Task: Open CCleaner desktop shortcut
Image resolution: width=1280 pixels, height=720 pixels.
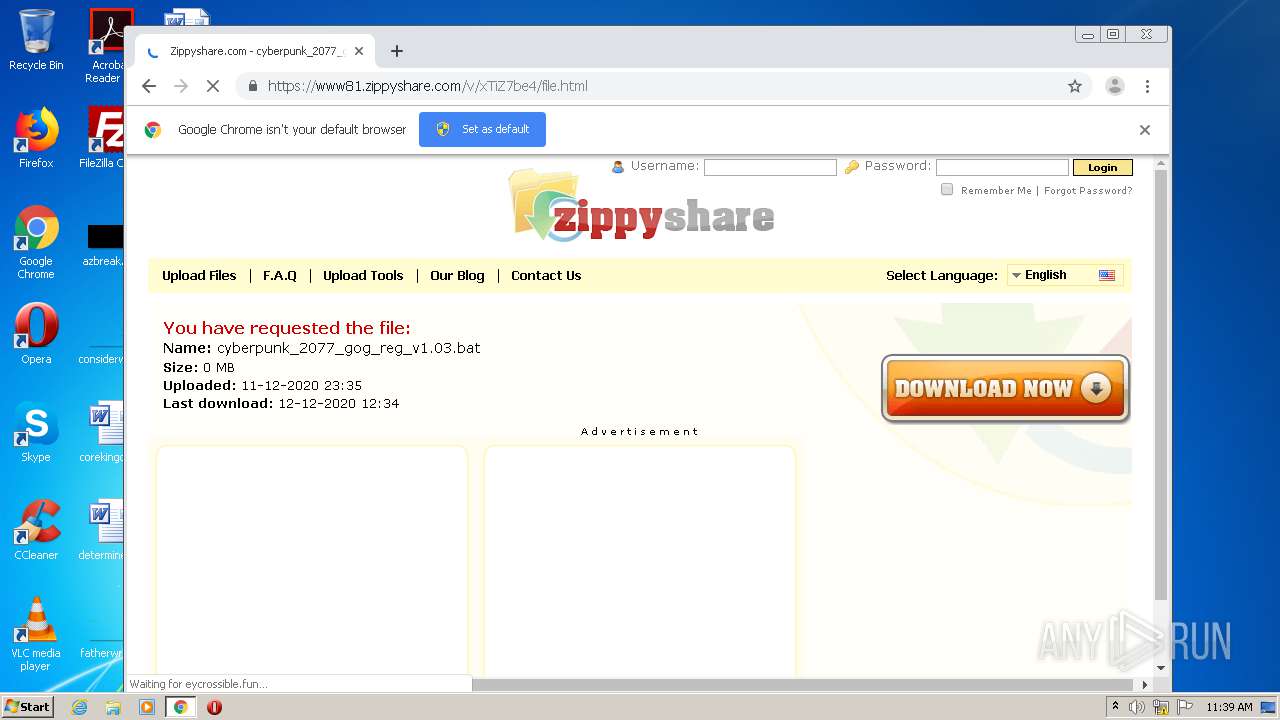Action: click(x=36, y=530)
